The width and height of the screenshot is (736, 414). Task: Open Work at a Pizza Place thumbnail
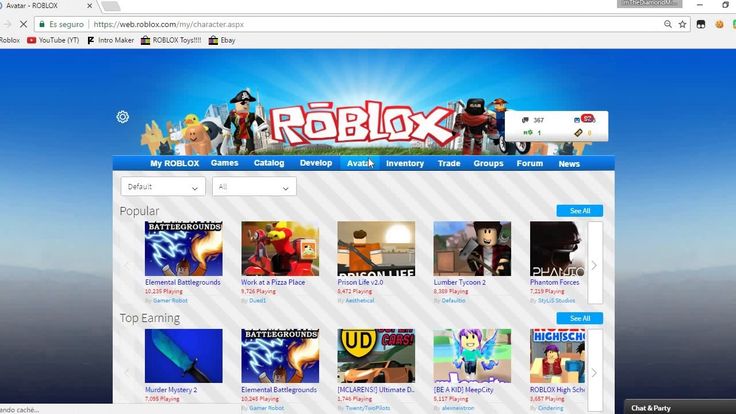pos(280,248)
